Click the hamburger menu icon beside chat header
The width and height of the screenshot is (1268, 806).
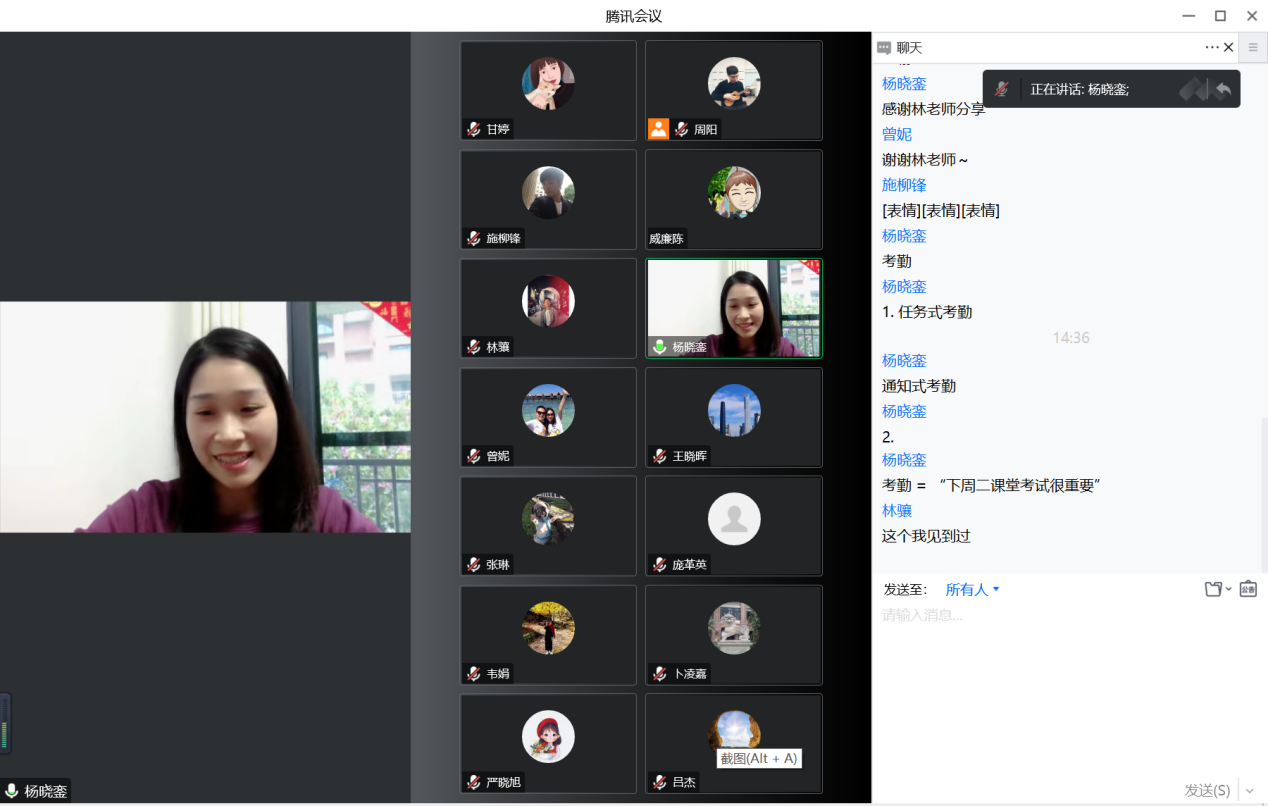point(1253,47)
